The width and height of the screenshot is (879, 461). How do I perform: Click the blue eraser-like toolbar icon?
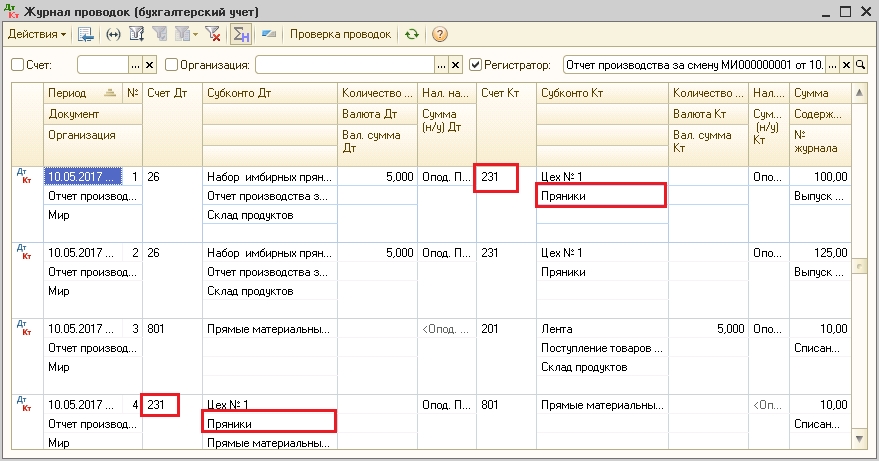269,34
